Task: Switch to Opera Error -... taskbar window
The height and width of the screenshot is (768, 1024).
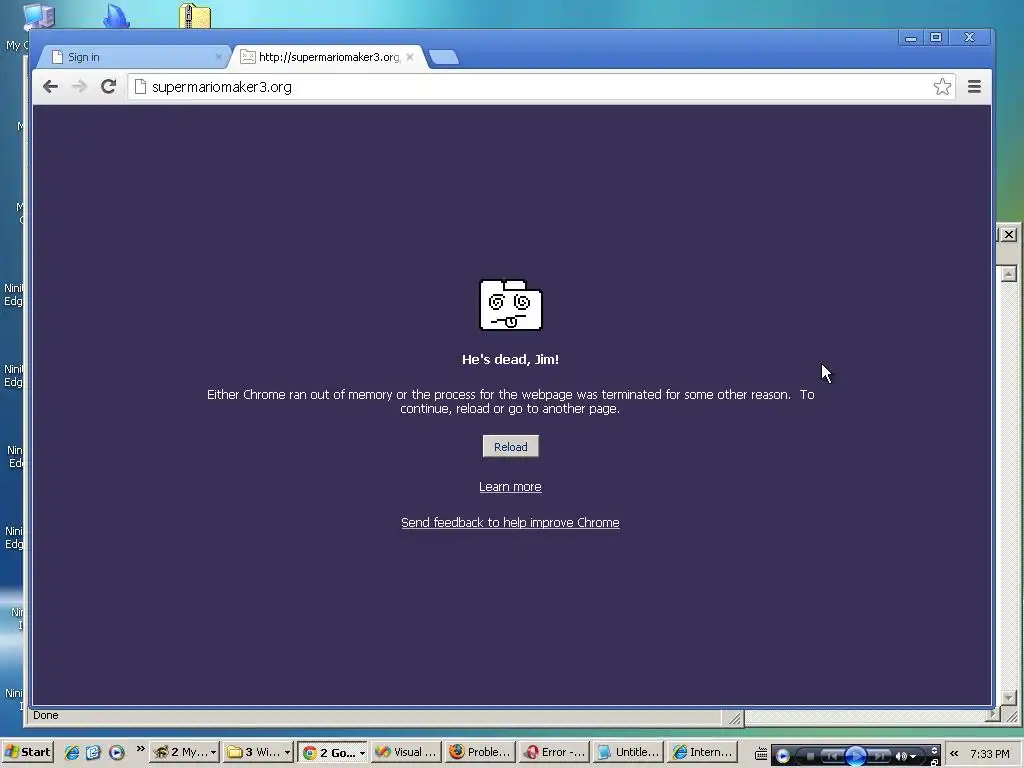Action: [x=554, y=752]
